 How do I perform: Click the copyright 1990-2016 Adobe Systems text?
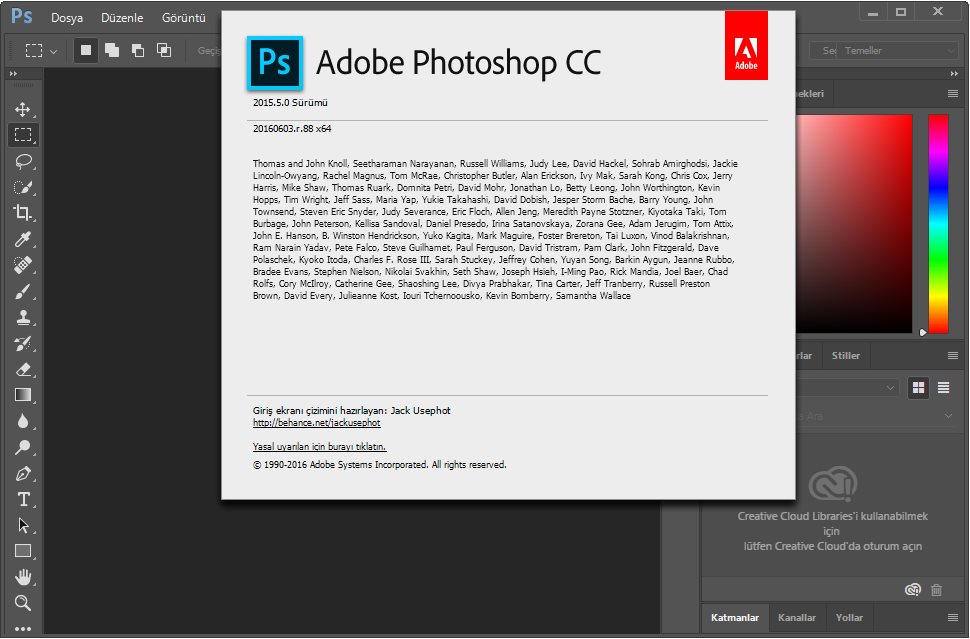[379, 465]
